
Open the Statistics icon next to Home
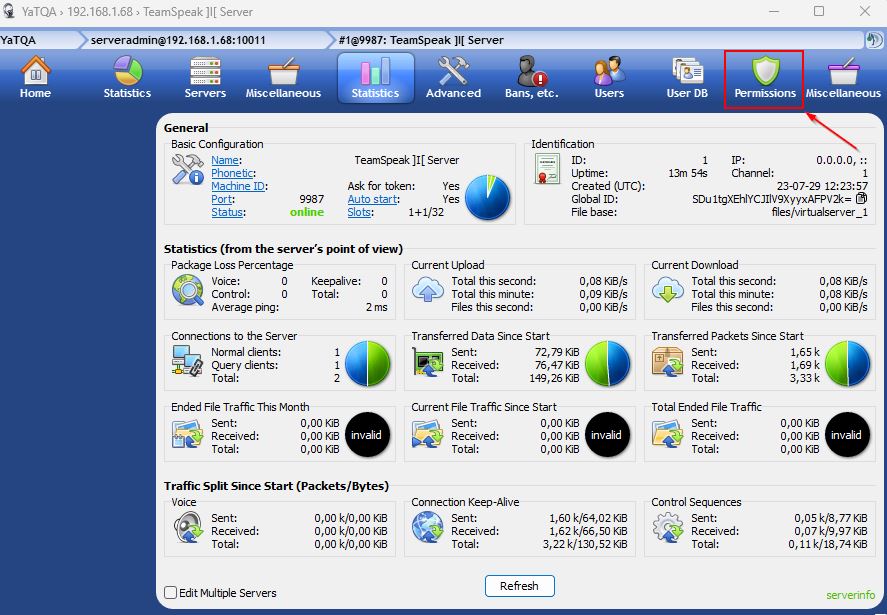point(127,78)
